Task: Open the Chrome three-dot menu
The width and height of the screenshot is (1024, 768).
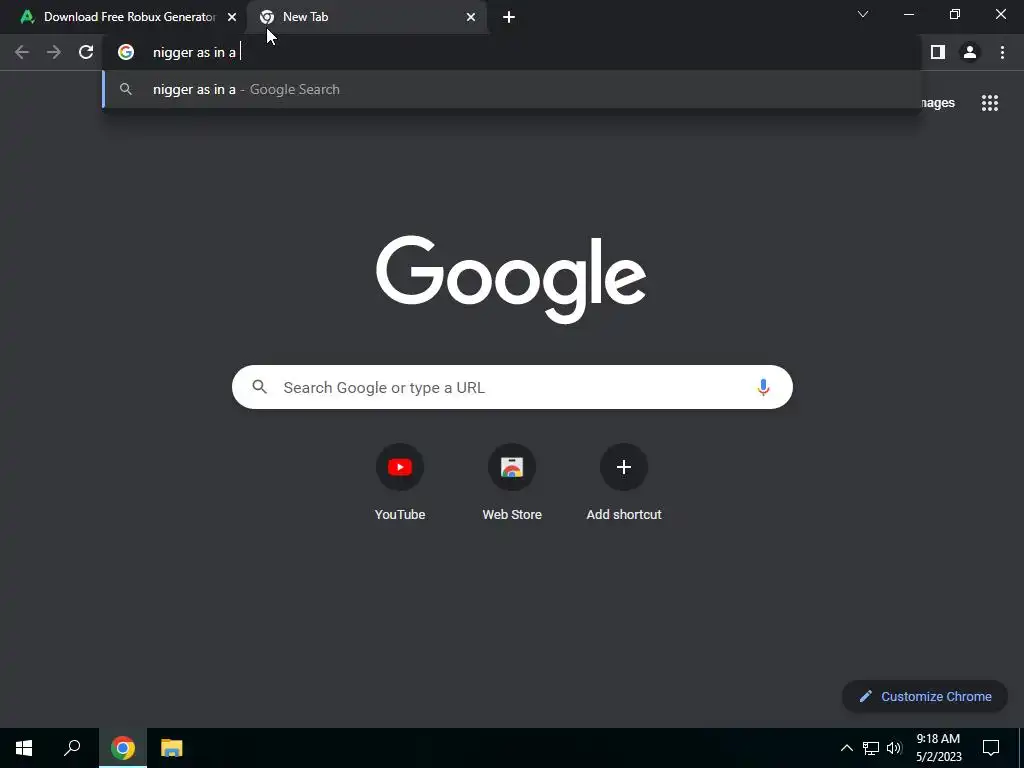Action: (x=1002, y=52)
